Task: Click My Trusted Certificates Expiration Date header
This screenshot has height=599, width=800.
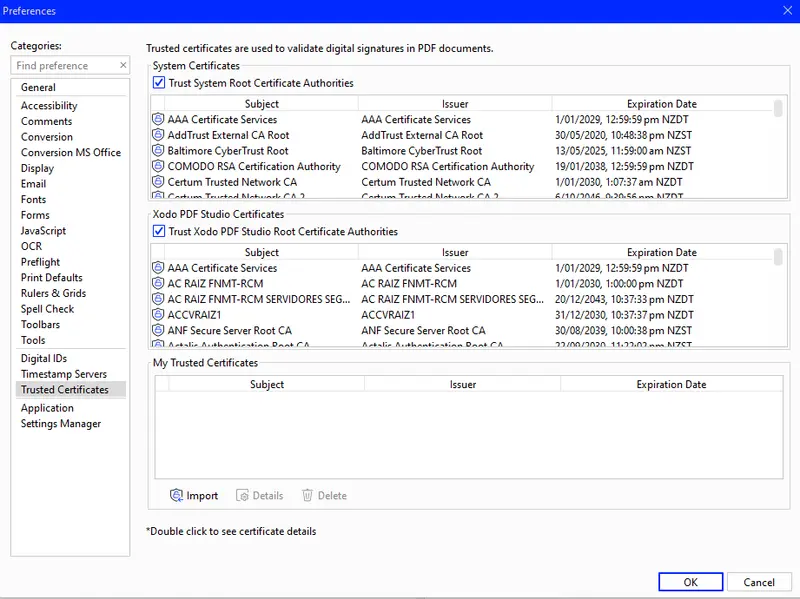Action: [x=671, y=384]
